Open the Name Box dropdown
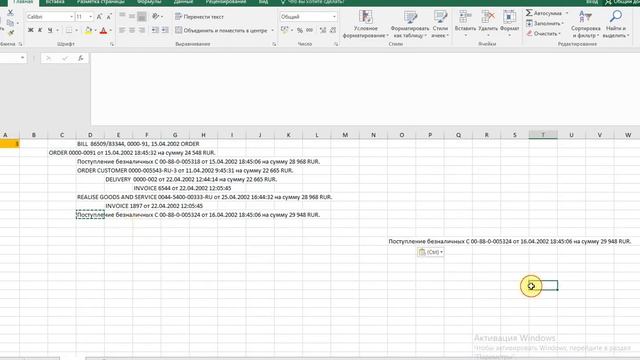Screen dimensions: 640x360 [22, 58]
